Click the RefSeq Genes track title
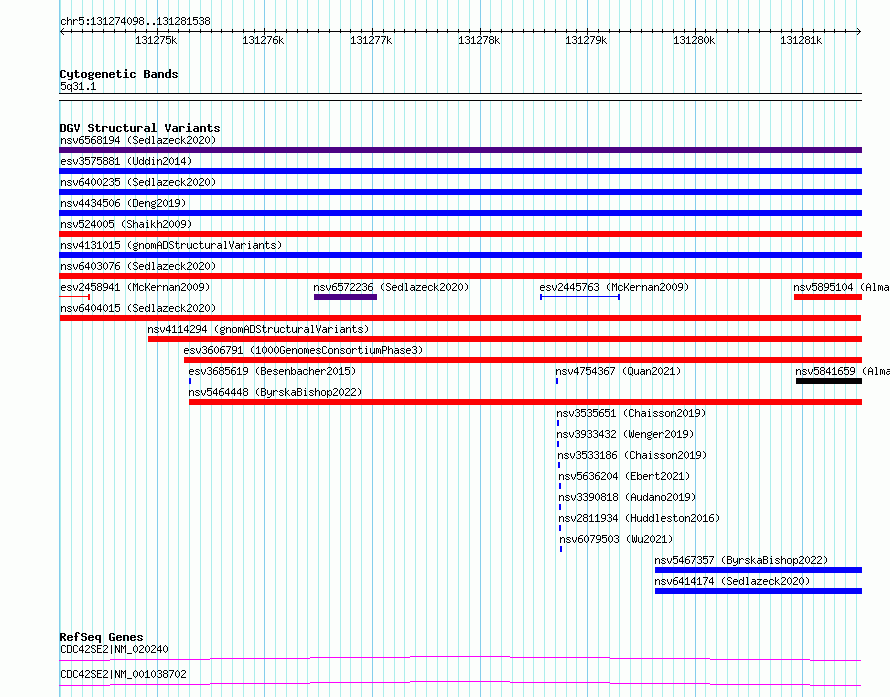 click(101, 637)
